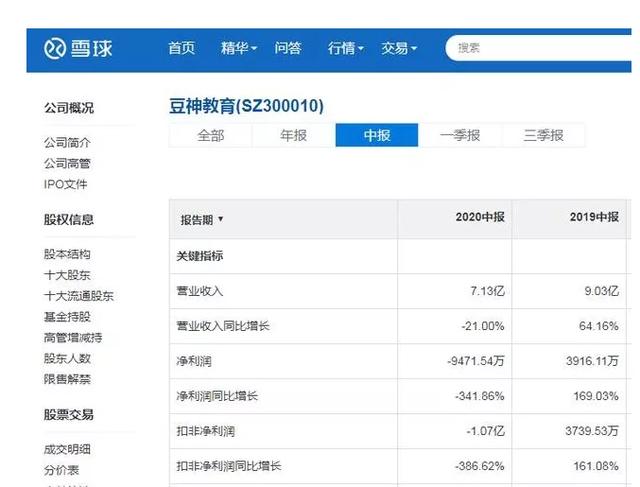This screenshot has width=640, height=487.
Task: Click the 2019中报 column header
Action: click(594, 217)
